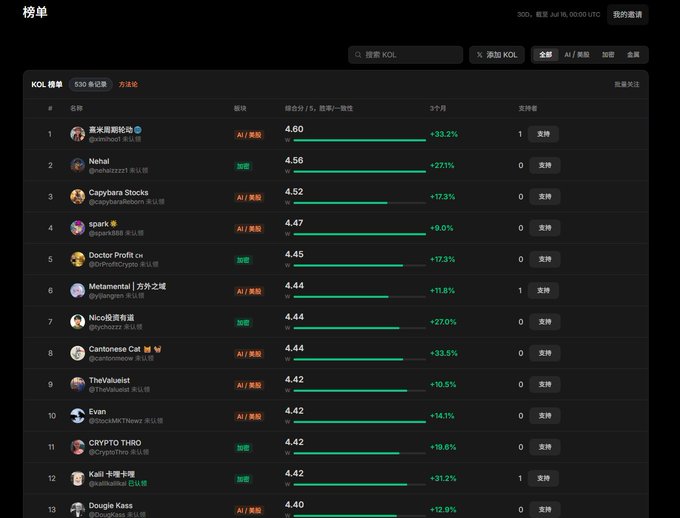The height and width of the screenshot is (518, 680).
Task: Click the search magnifier icon
Action: point(358,55)
